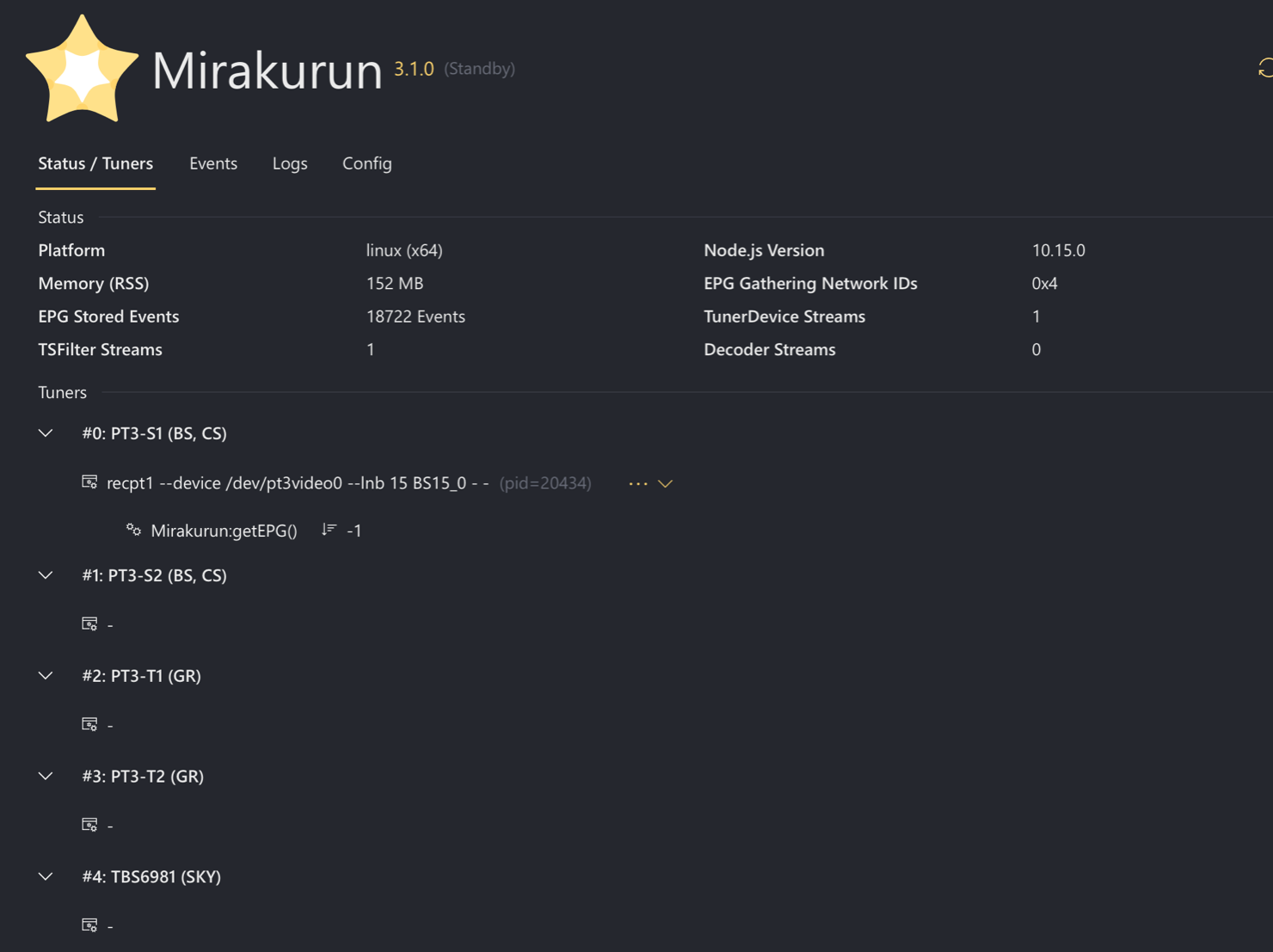The width and height of the screenshot is (1273, 952).
Task: Click the Node.js Version label
Action: [764, 250]
